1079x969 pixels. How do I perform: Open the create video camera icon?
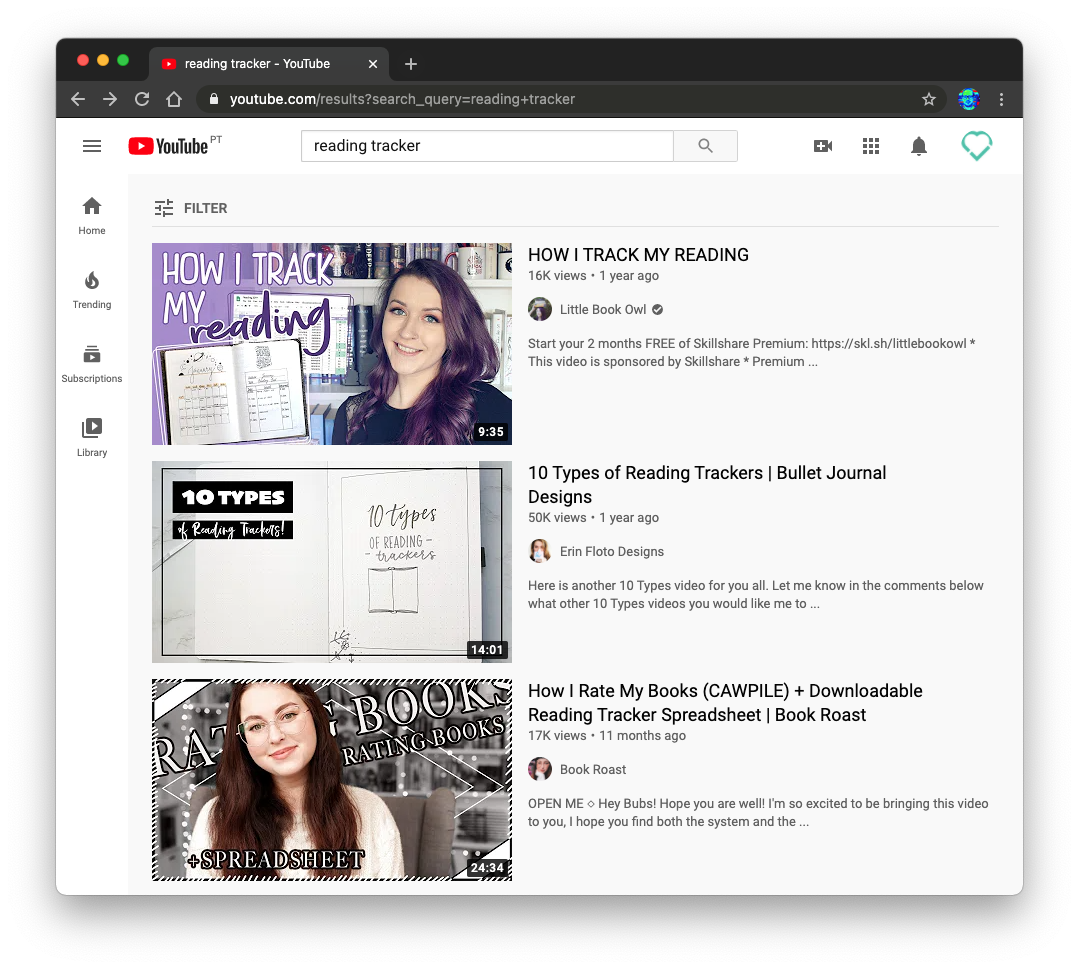(822, 146)
